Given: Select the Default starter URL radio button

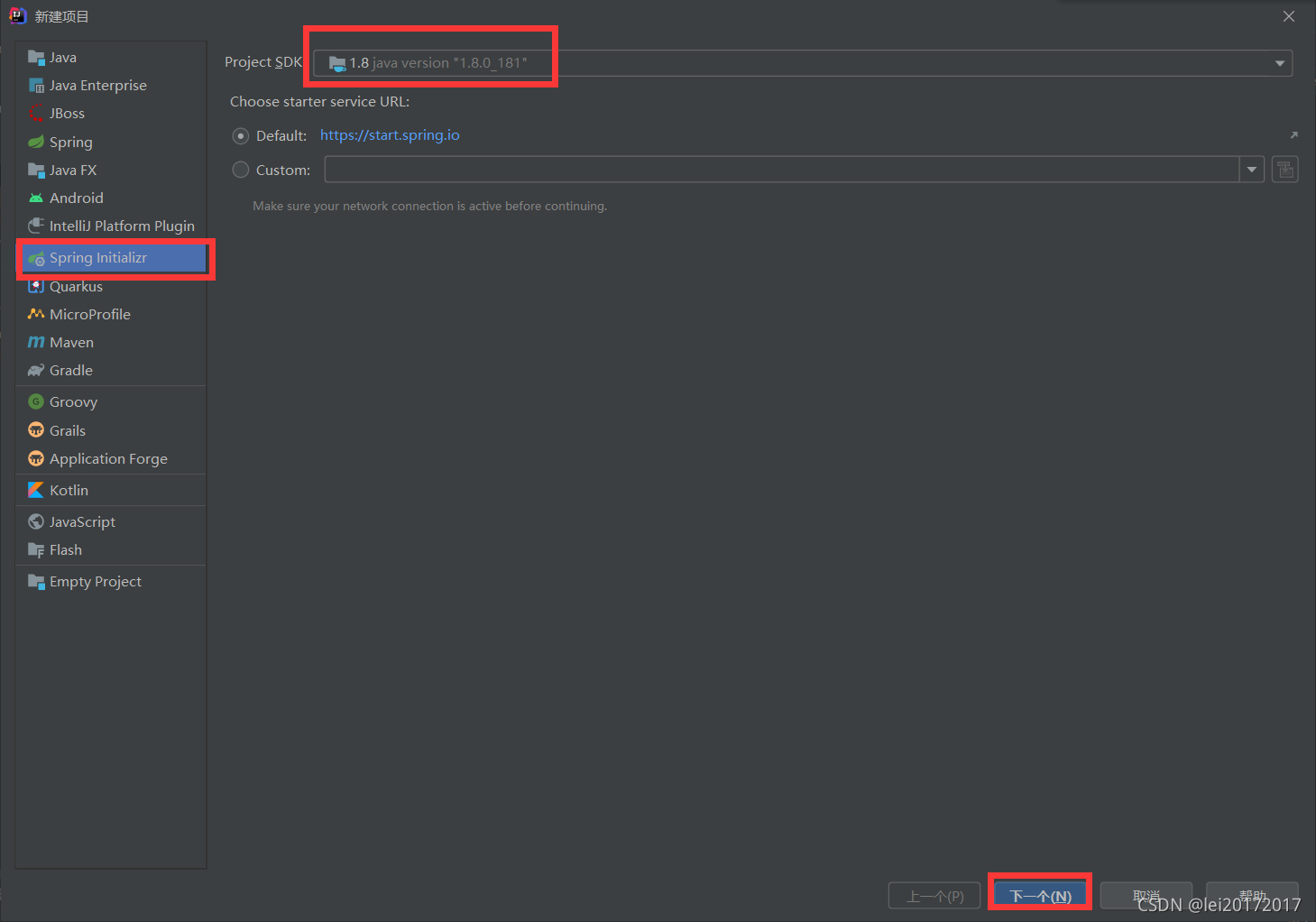Looking at the screenshot, I should tap(241, 136).
